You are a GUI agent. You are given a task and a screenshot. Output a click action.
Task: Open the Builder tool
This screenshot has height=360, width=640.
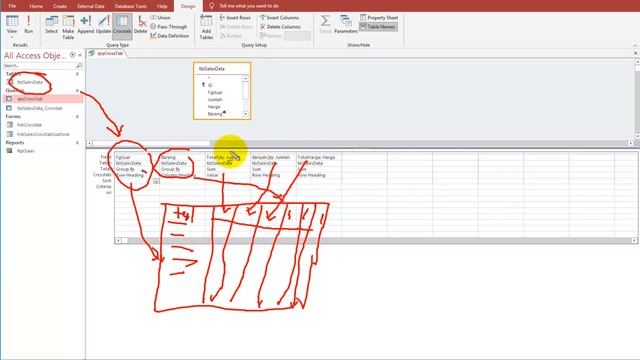(x=231, y=36)
